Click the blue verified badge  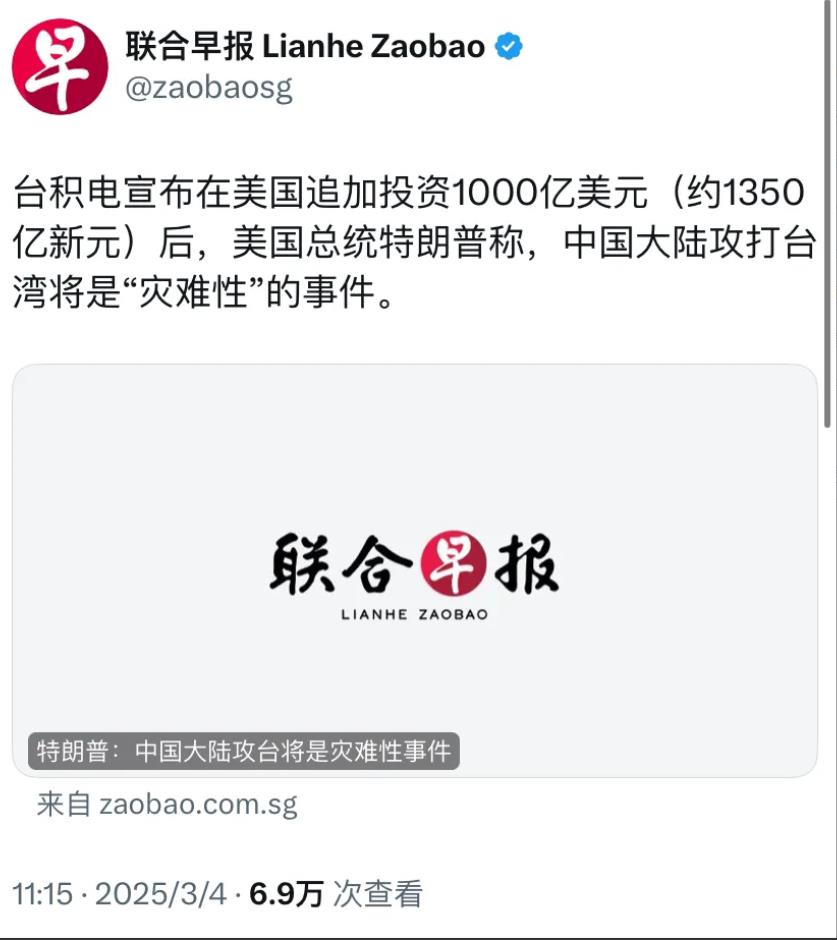point(508,47)
